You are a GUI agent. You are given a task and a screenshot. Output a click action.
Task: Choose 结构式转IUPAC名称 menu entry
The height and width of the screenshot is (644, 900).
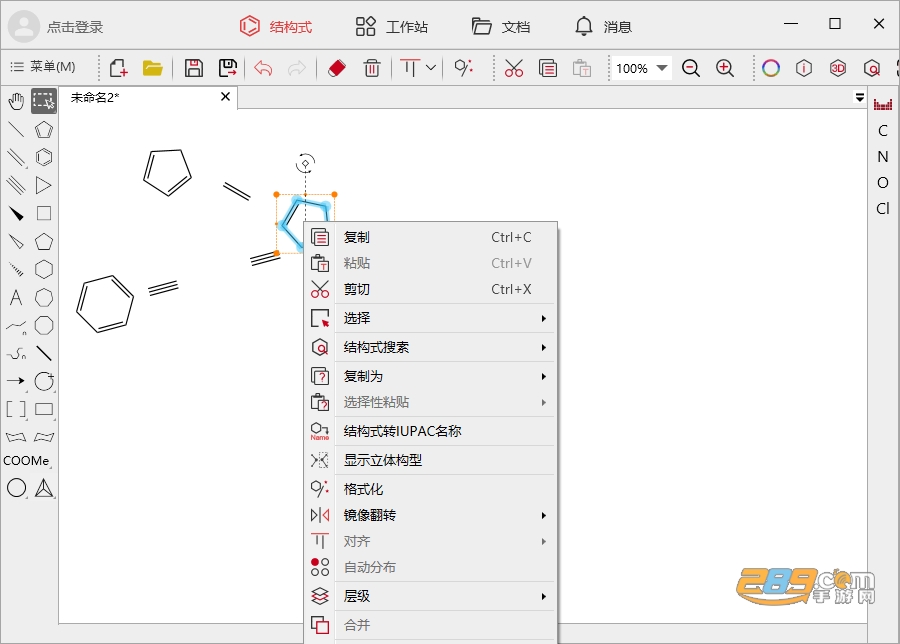click(433, 431)
